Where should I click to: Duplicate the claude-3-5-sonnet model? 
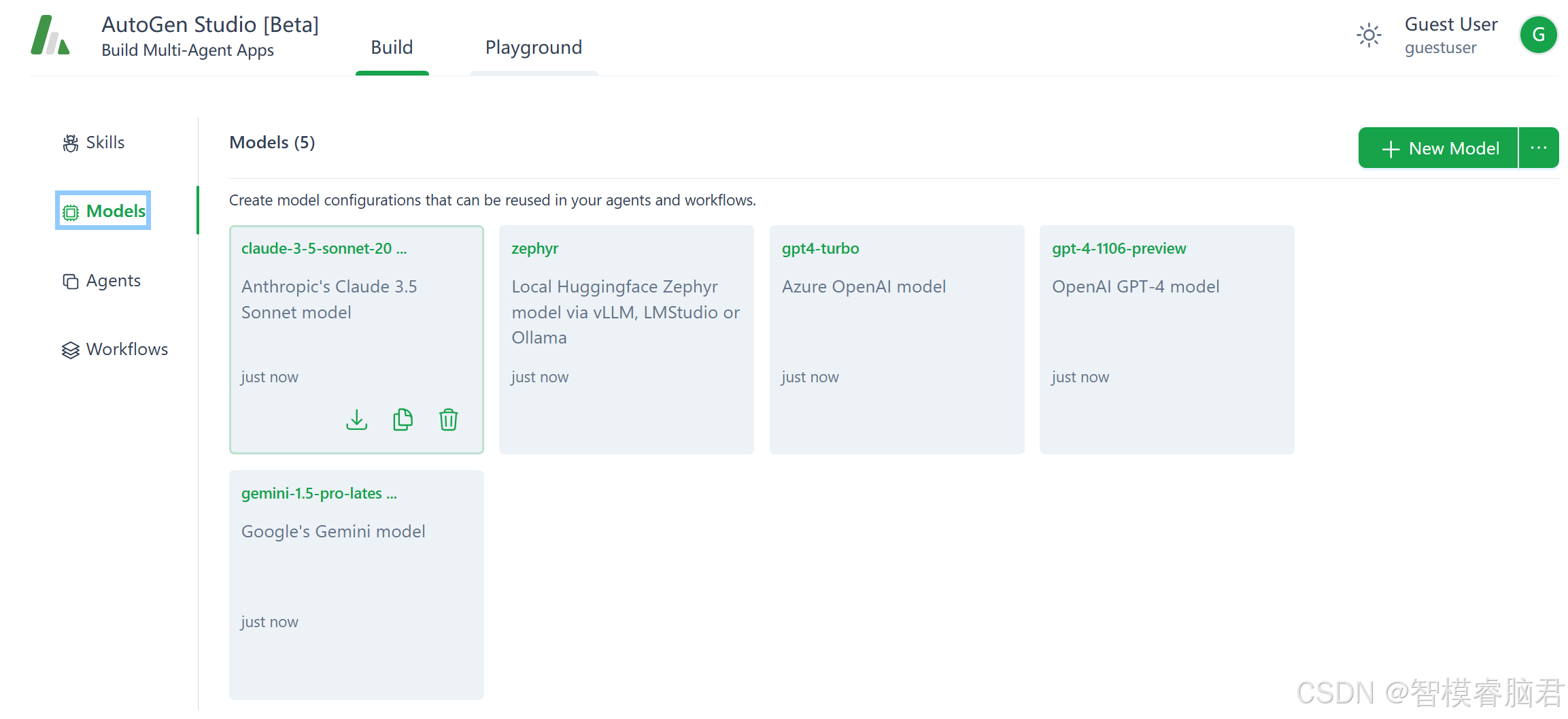pos(403,420)
